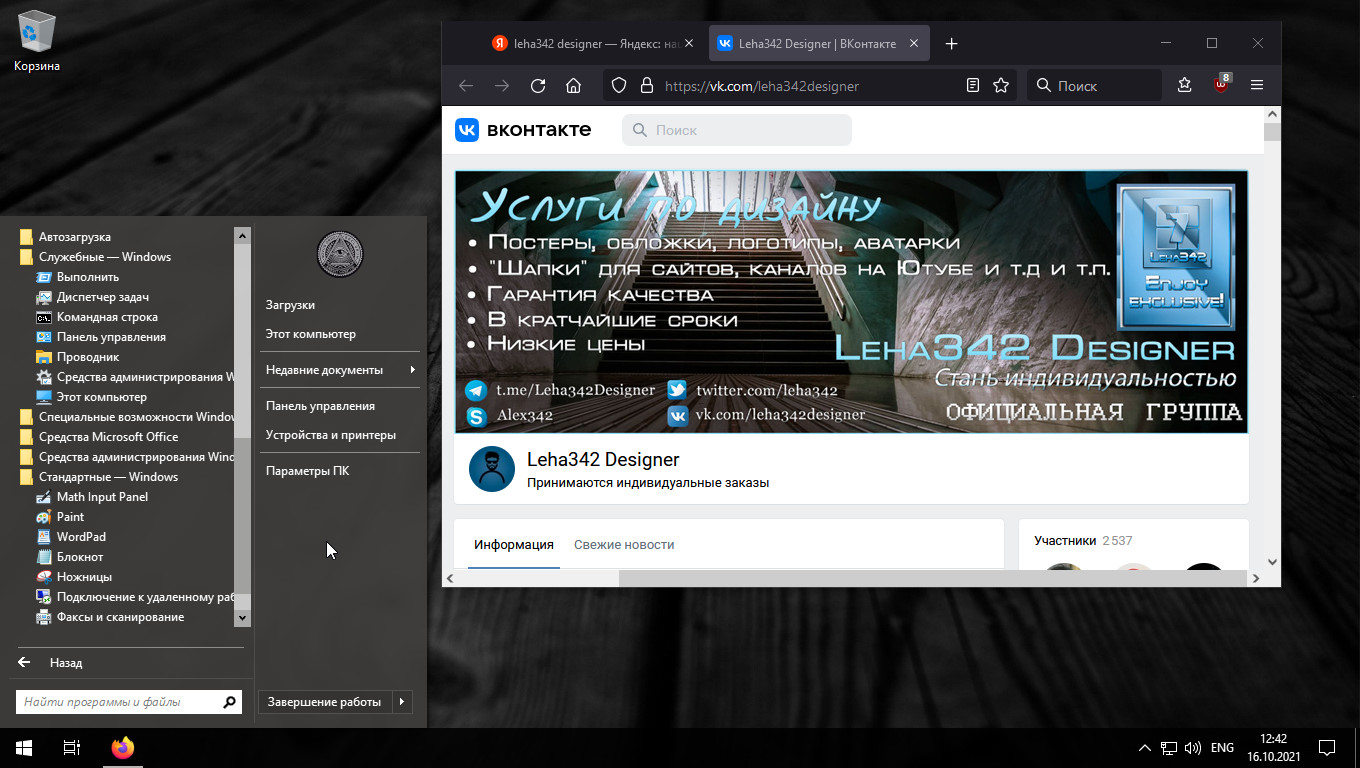1360x768 pixels.
Task: Open Task View on the taskbar
Action: (72, 747)
